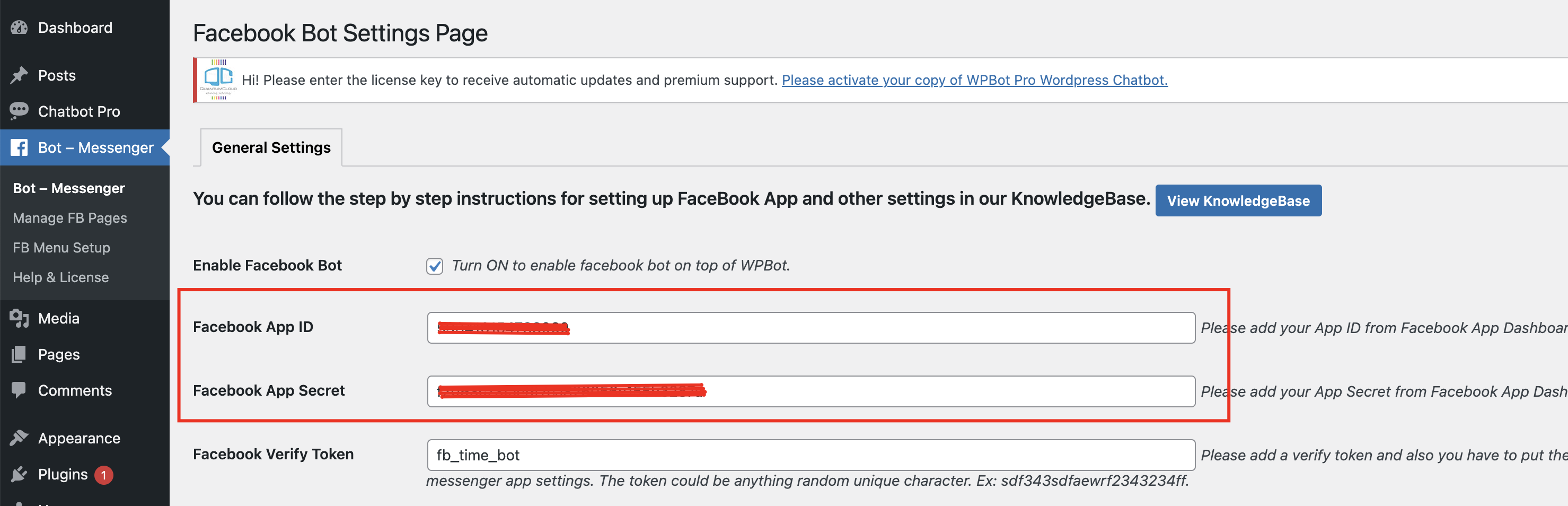The width and height of the screenshot is (1568, 506).
Task: Open the General Settings tab
Action: [x=271, y=147]
